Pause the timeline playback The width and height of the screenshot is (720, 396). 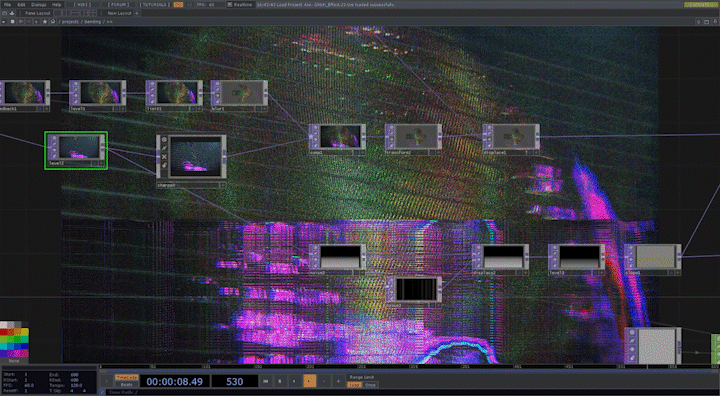(x=280, y=381)
